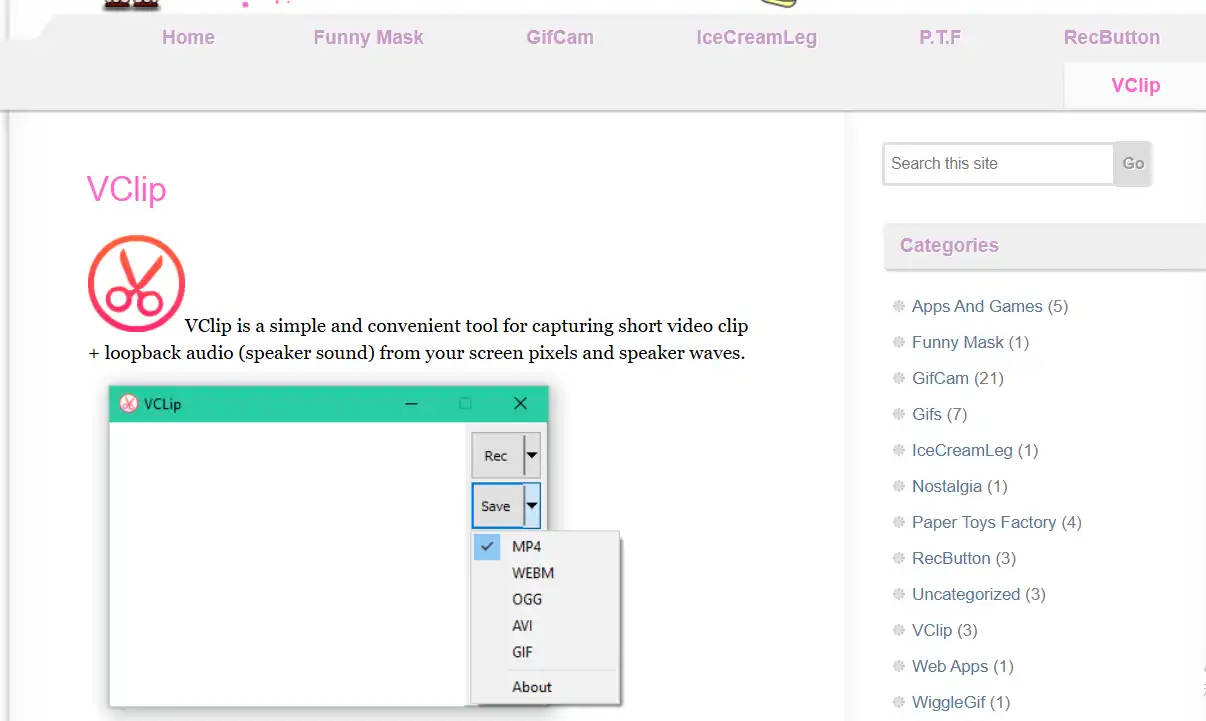Select About from the Save menu
Viewport: 1206px width, 721px height.
531,687
